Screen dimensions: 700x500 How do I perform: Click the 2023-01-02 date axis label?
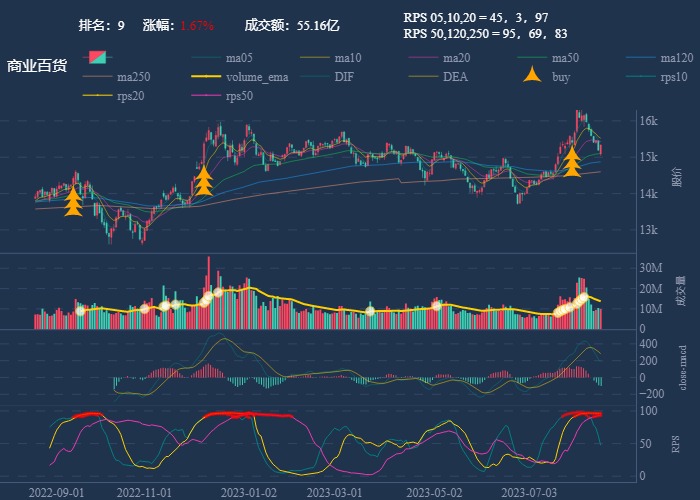click(248, 492)
